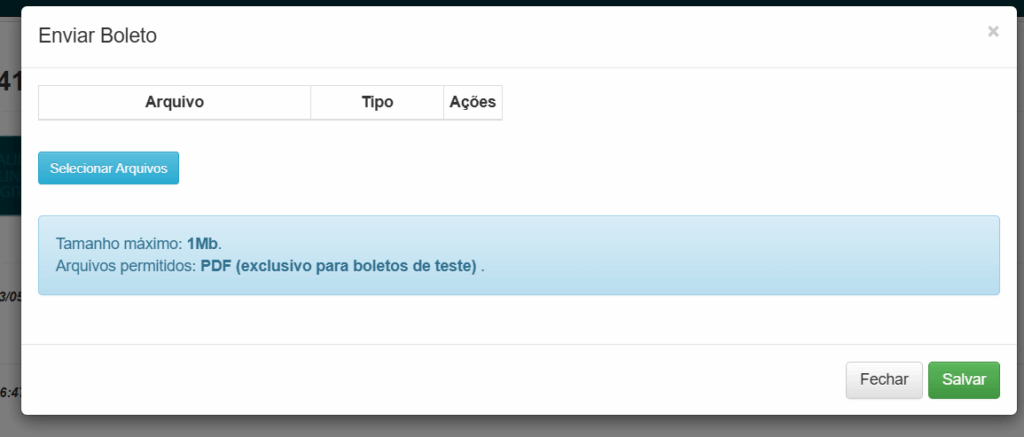Click the Arquivos permitidos label
The width and height of the screenshot is (1024, 437).
(x=126, y=267)
